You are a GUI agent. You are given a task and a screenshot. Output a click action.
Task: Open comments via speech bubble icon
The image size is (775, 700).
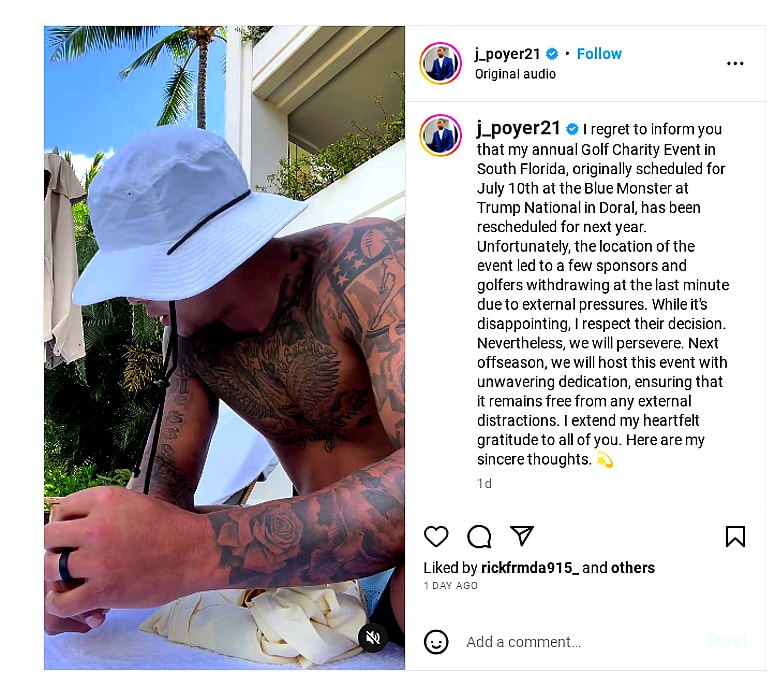click(x=479, y=536)
